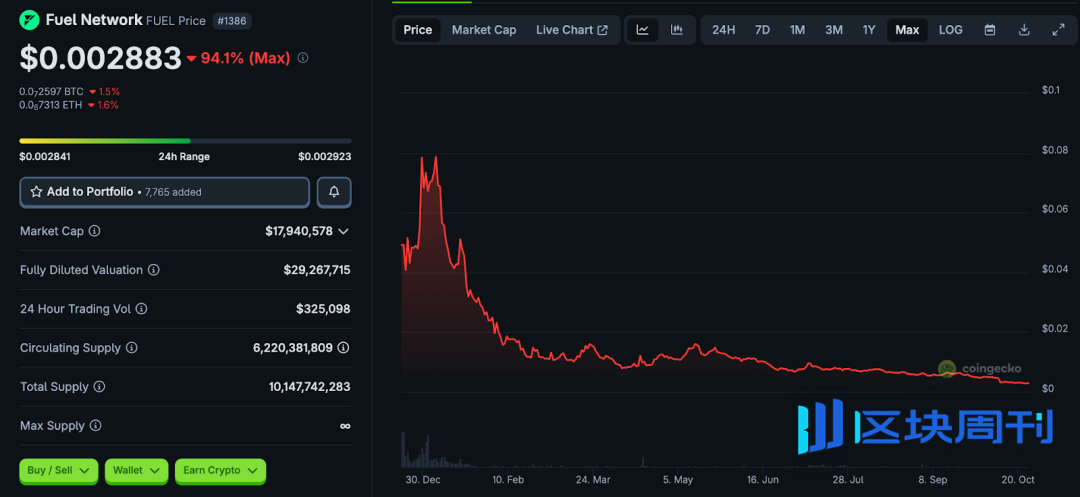The height and width of the screenshot is (497, 1080).
Task: Select the 24H time range
Action: click(x=723, y=30)
